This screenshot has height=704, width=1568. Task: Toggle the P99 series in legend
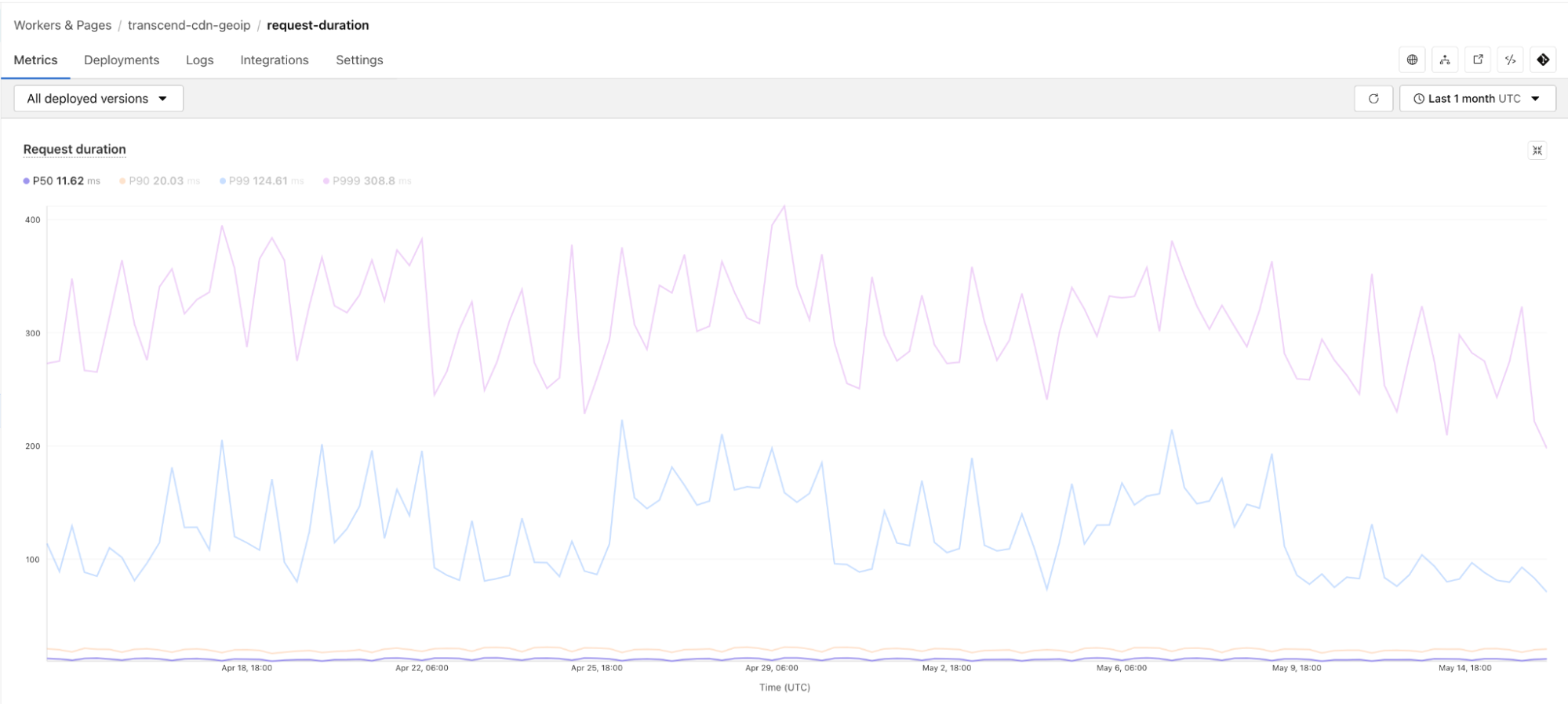pyautogui.click(x=261, y=181)
